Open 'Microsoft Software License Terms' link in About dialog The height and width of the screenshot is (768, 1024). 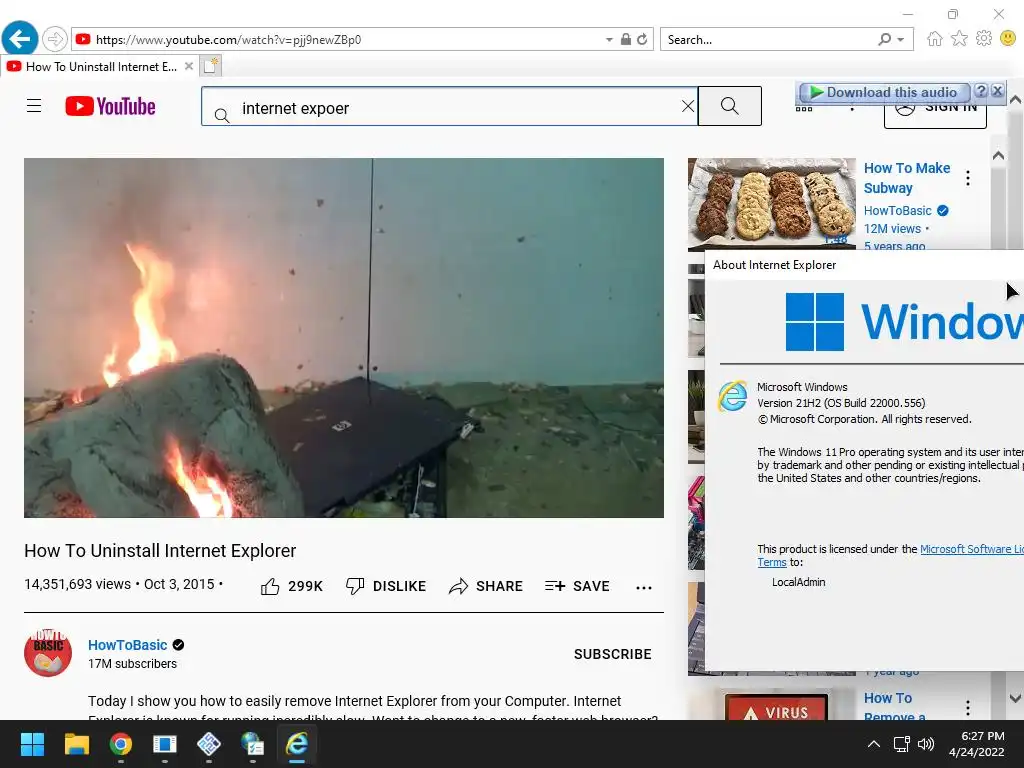click(971, 549)
